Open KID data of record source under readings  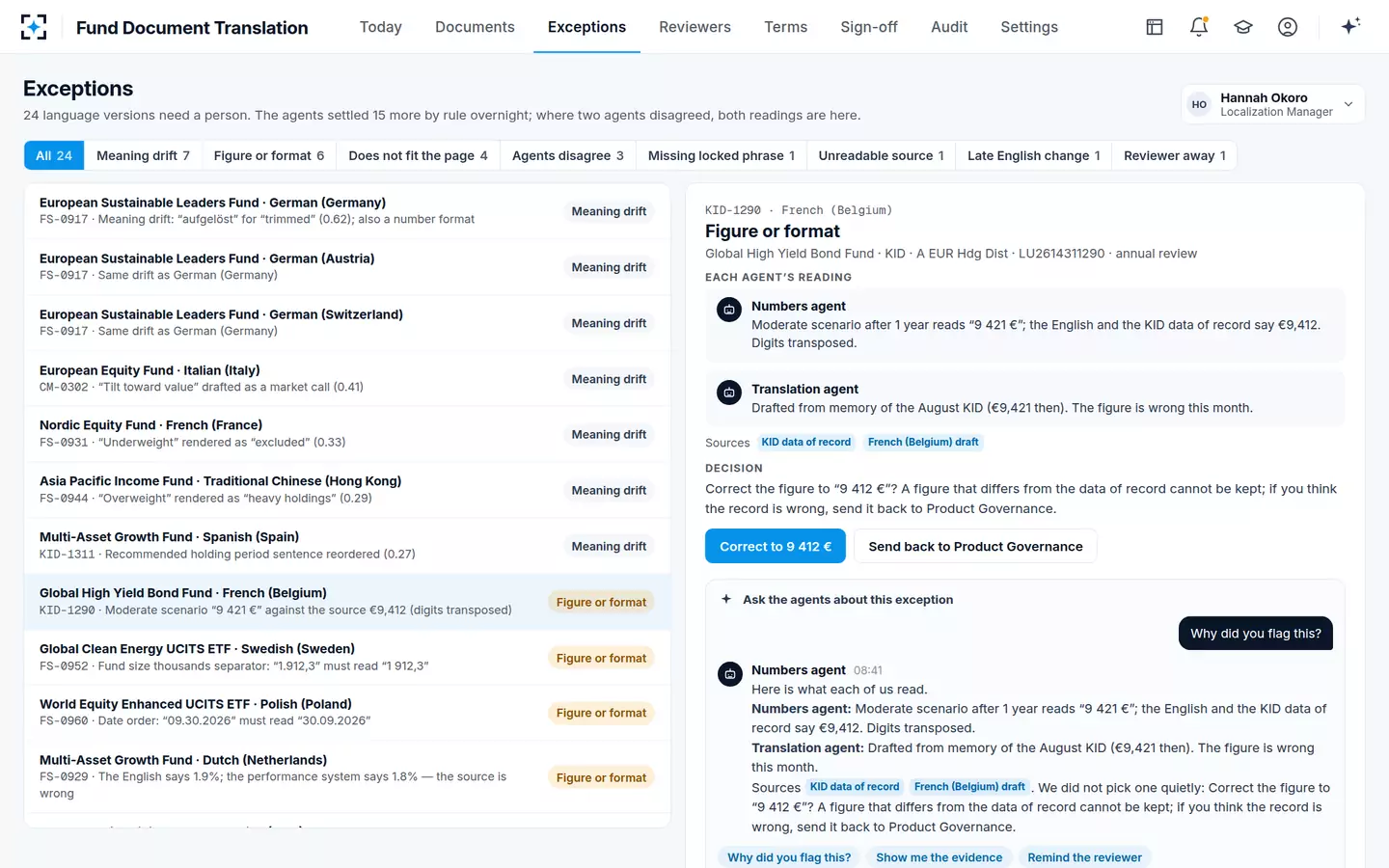click(x=806, y=443)
